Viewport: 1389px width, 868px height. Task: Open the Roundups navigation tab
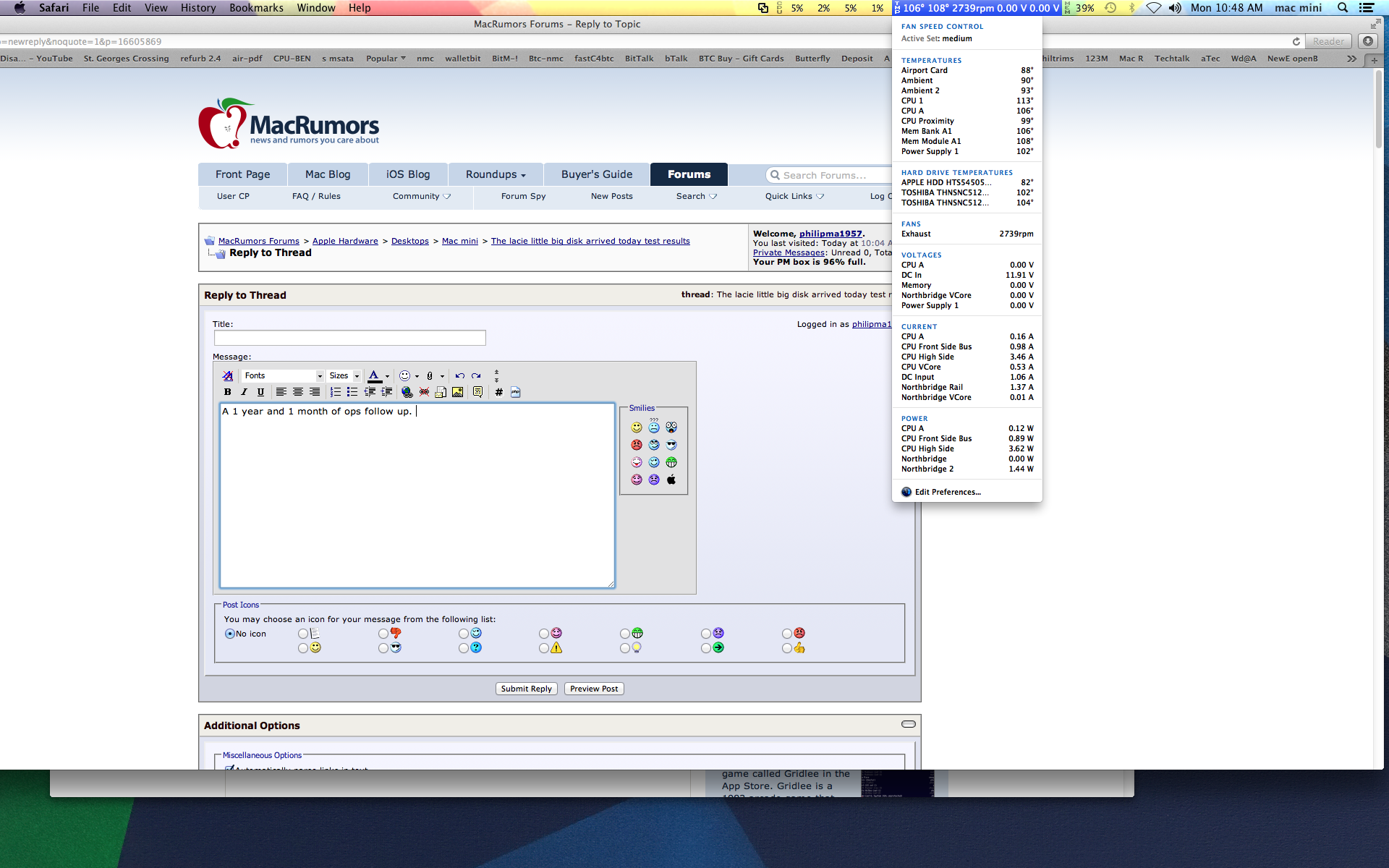[495, 174]
